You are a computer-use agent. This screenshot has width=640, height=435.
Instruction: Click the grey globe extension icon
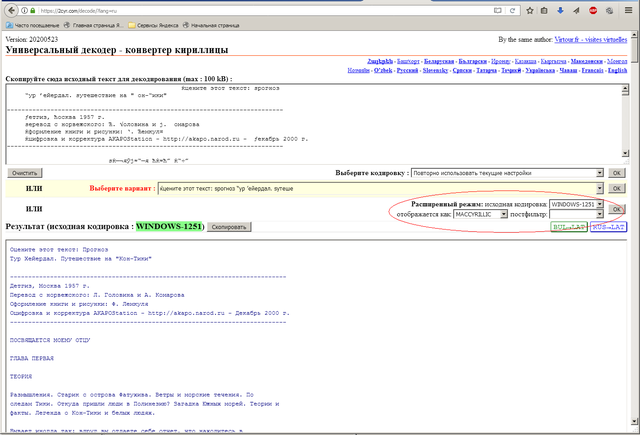click(x=609, y=11)
